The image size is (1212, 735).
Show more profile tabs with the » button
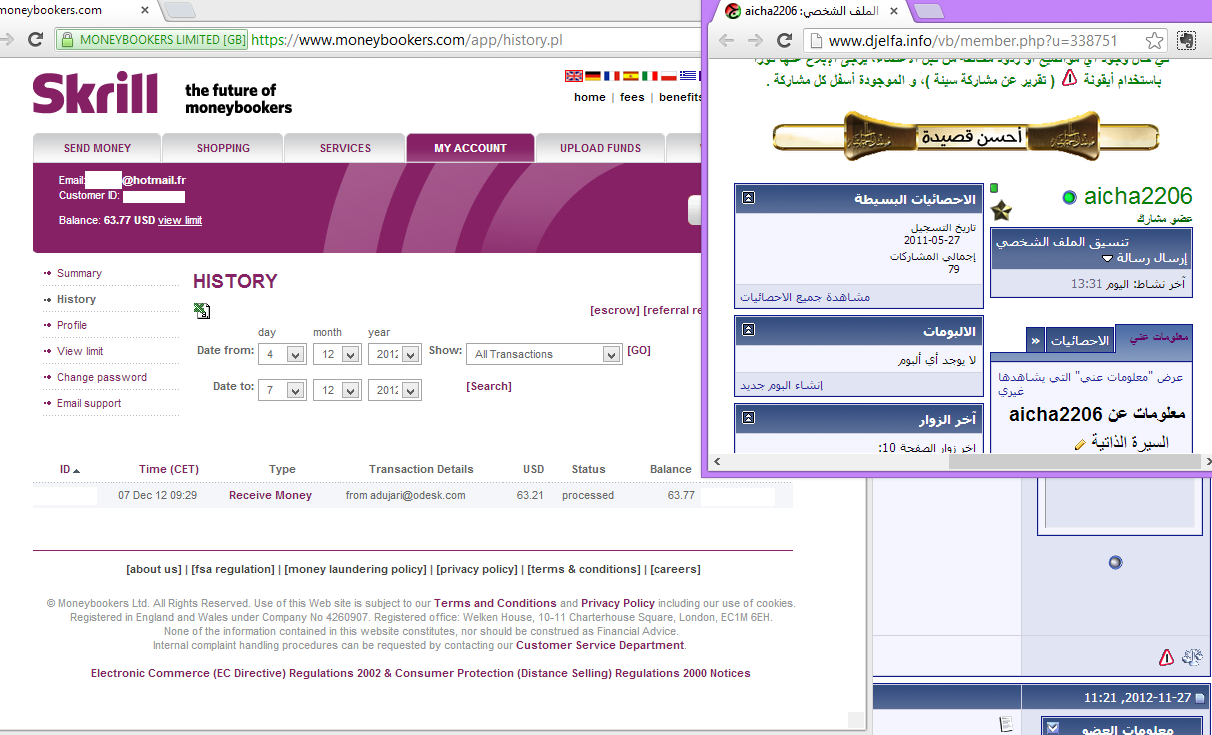(1035, 341)
